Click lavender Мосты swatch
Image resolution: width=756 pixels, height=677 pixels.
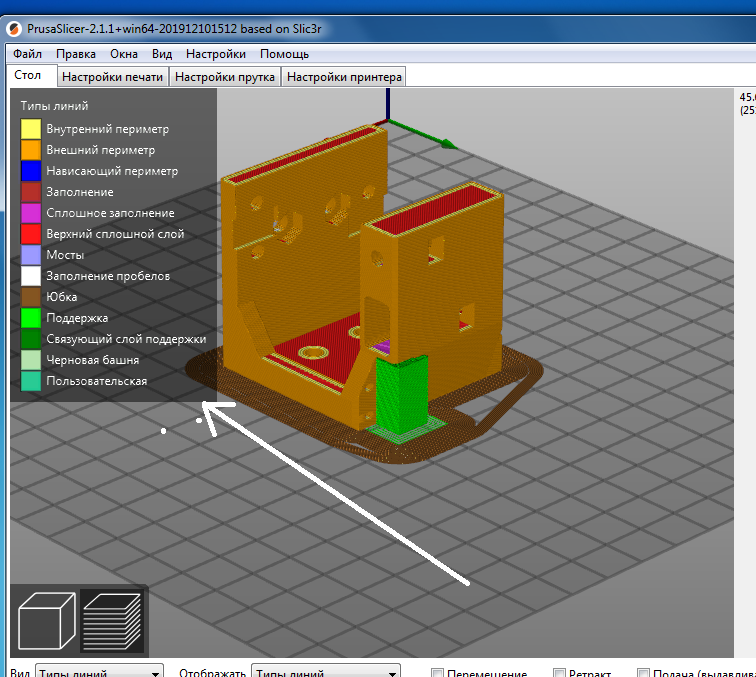point(31,255)
